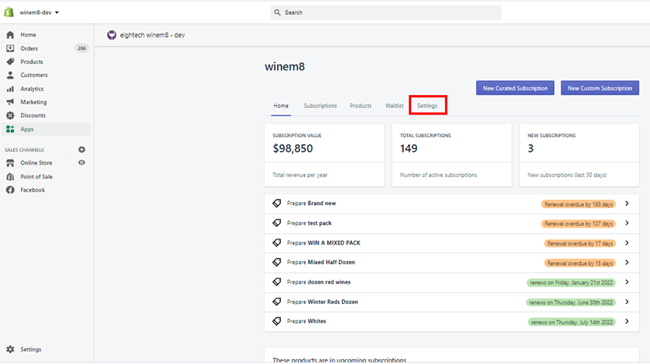Expand Mixed Half Dozen row chevron
Screen dimensions: 650x364
click(x=627, y=262)
